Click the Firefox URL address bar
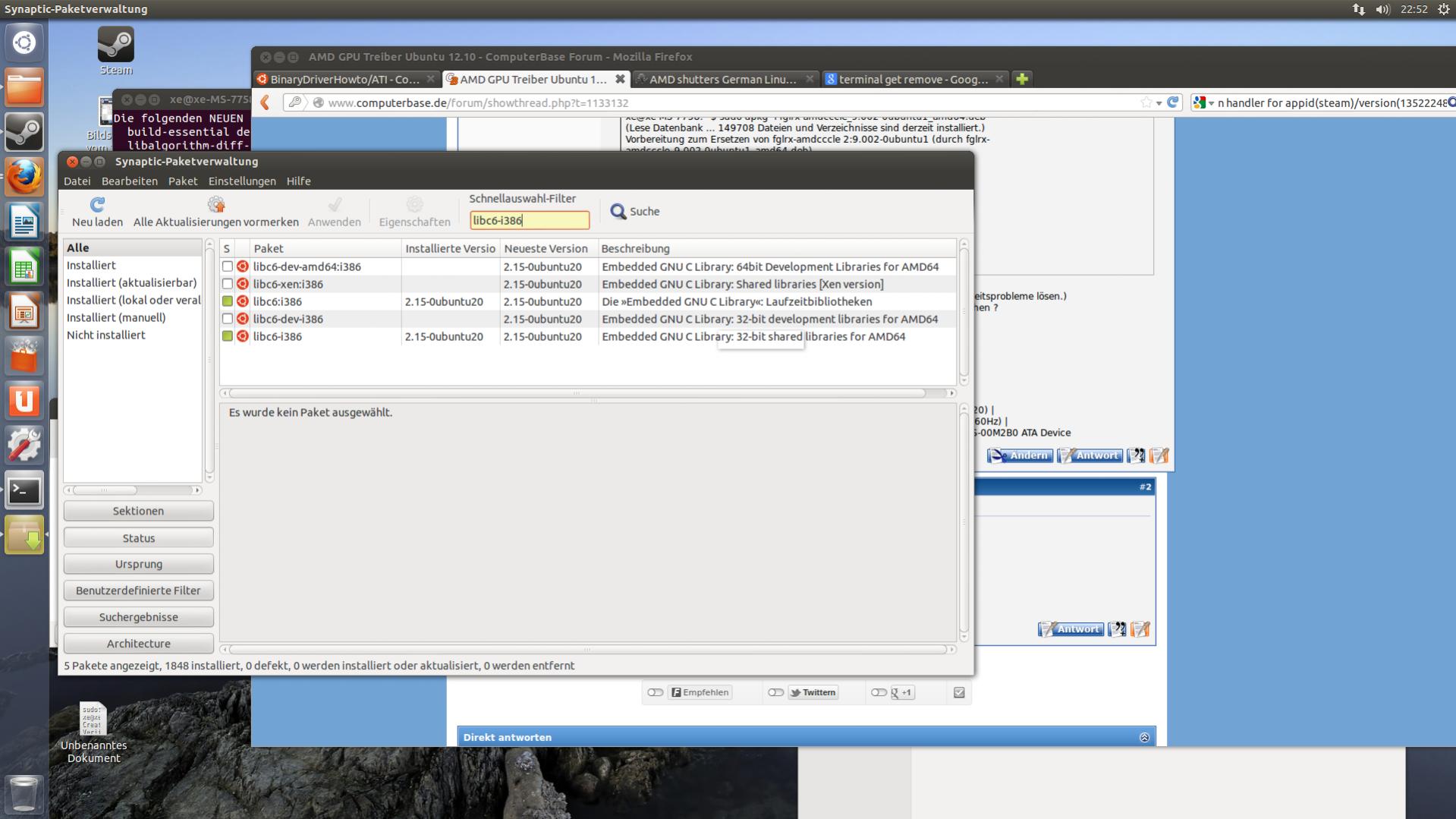The height and width of the screenshot is (819, 1456). pos(731,102)
